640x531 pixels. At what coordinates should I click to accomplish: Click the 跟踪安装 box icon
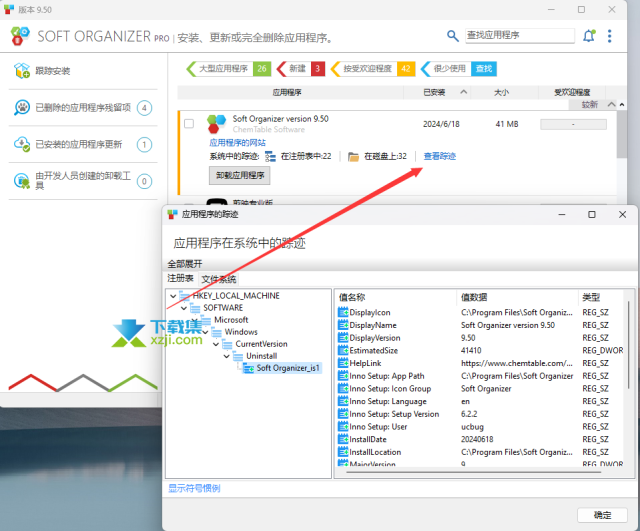tap(22, 71)
